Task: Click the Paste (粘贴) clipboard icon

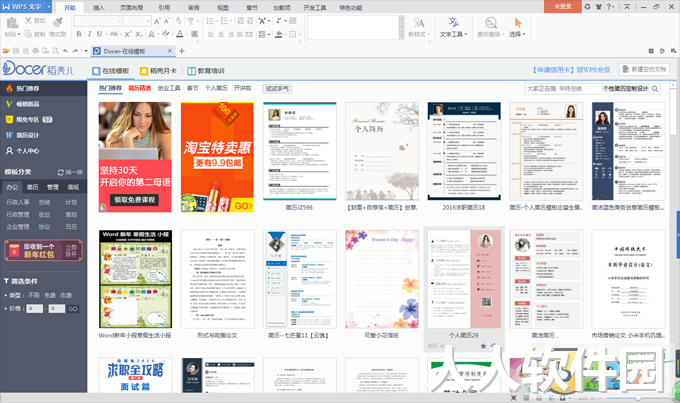Action: pyautogui.click(x=11, y=23)
